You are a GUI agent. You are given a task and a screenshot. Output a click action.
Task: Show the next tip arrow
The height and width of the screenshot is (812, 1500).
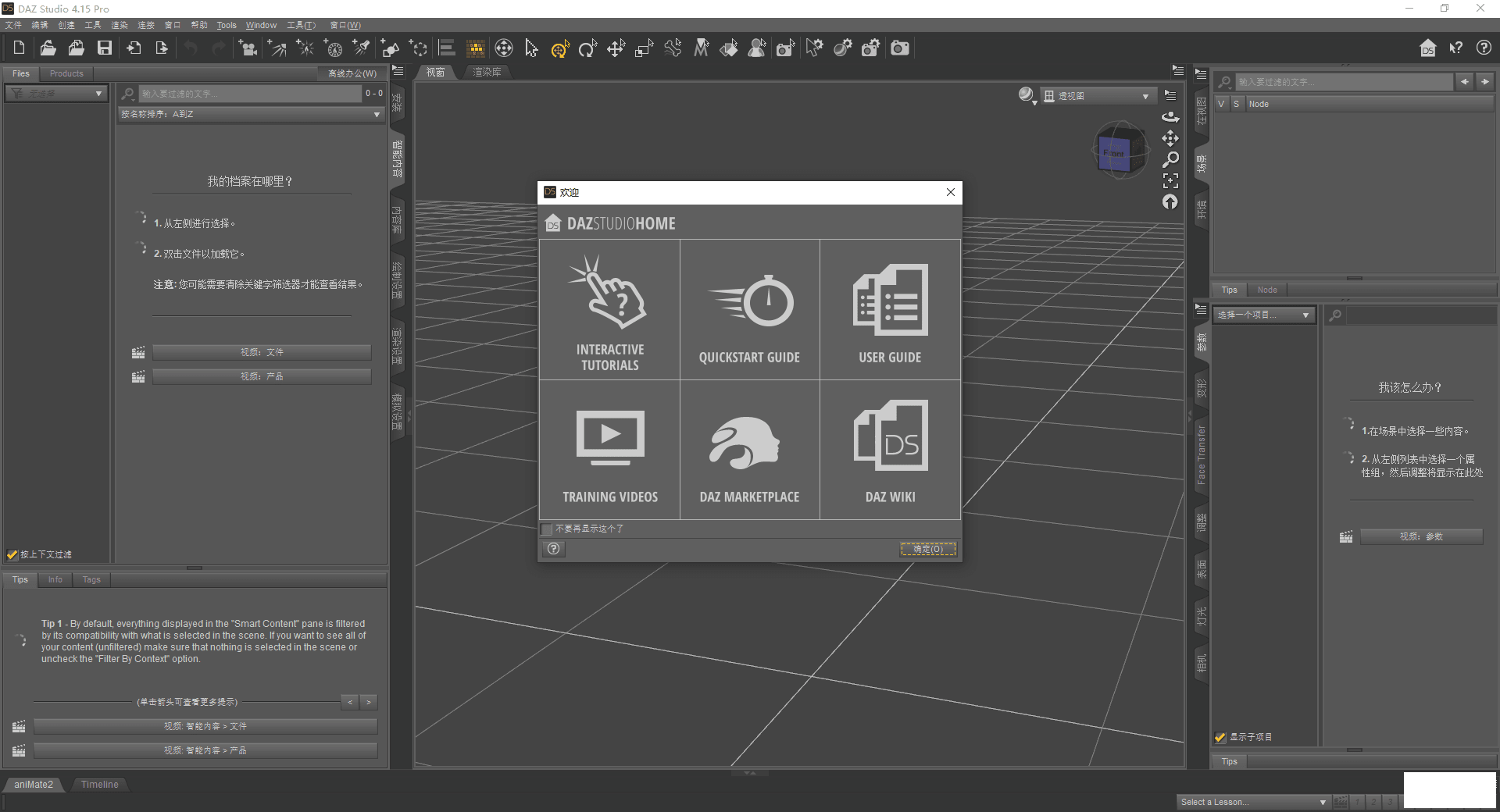(x=369, y=702)
